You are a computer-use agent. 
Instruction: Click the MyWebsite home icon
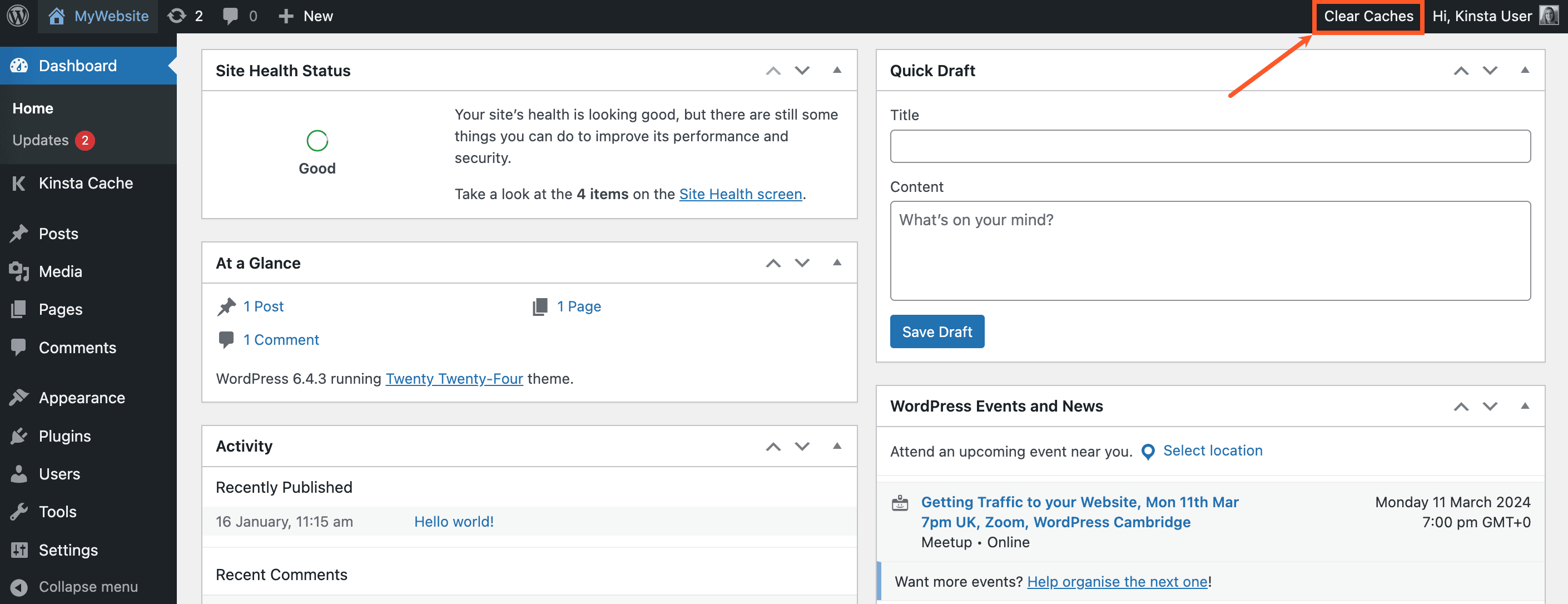[x=57, y=15]
